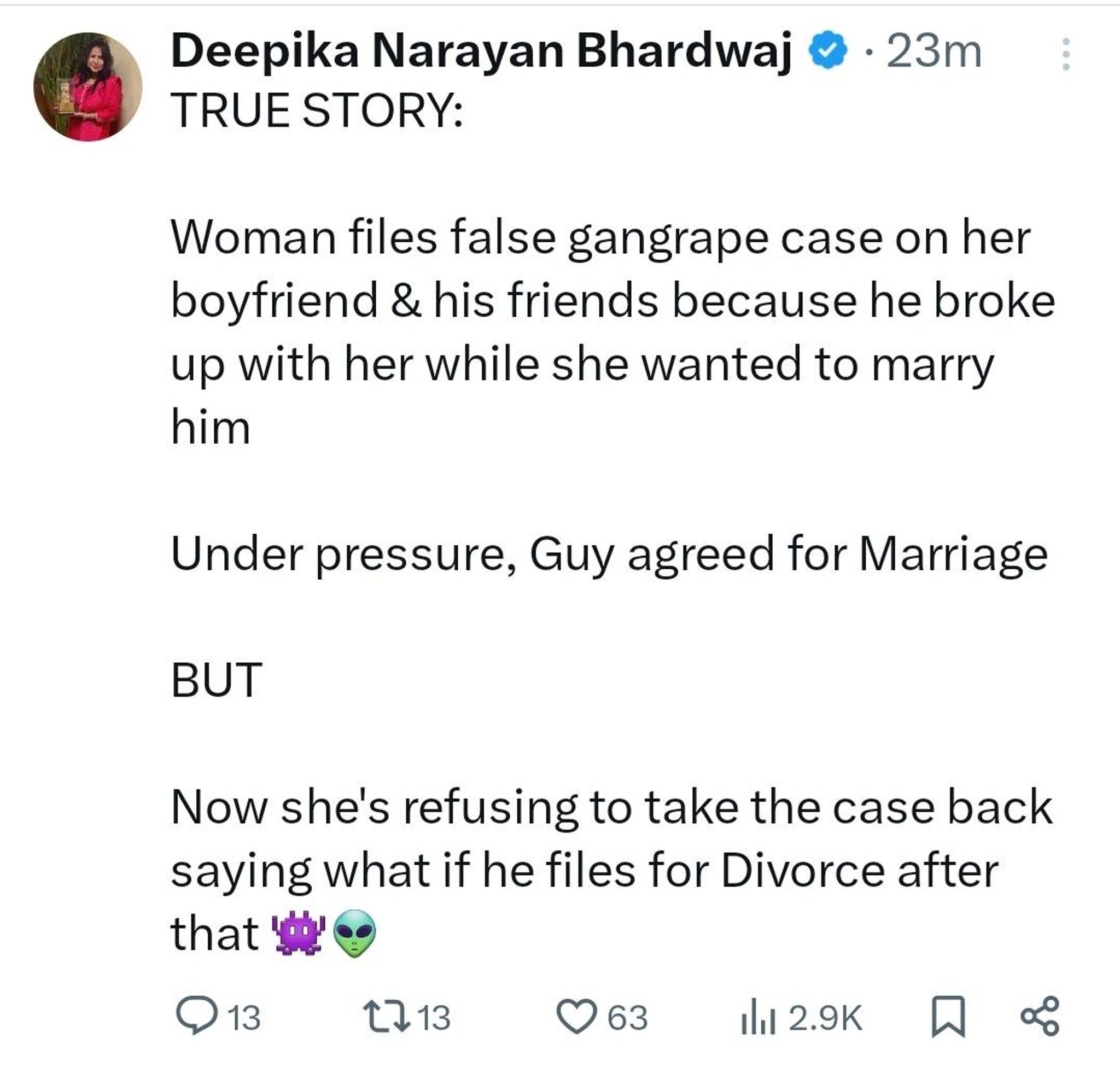Click the standalone BUT text line

[217, 680]
